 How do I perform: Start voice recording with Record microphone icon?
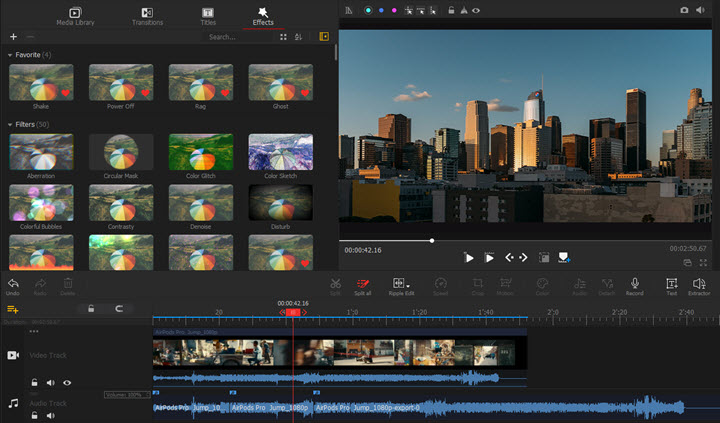pos(634,284)
